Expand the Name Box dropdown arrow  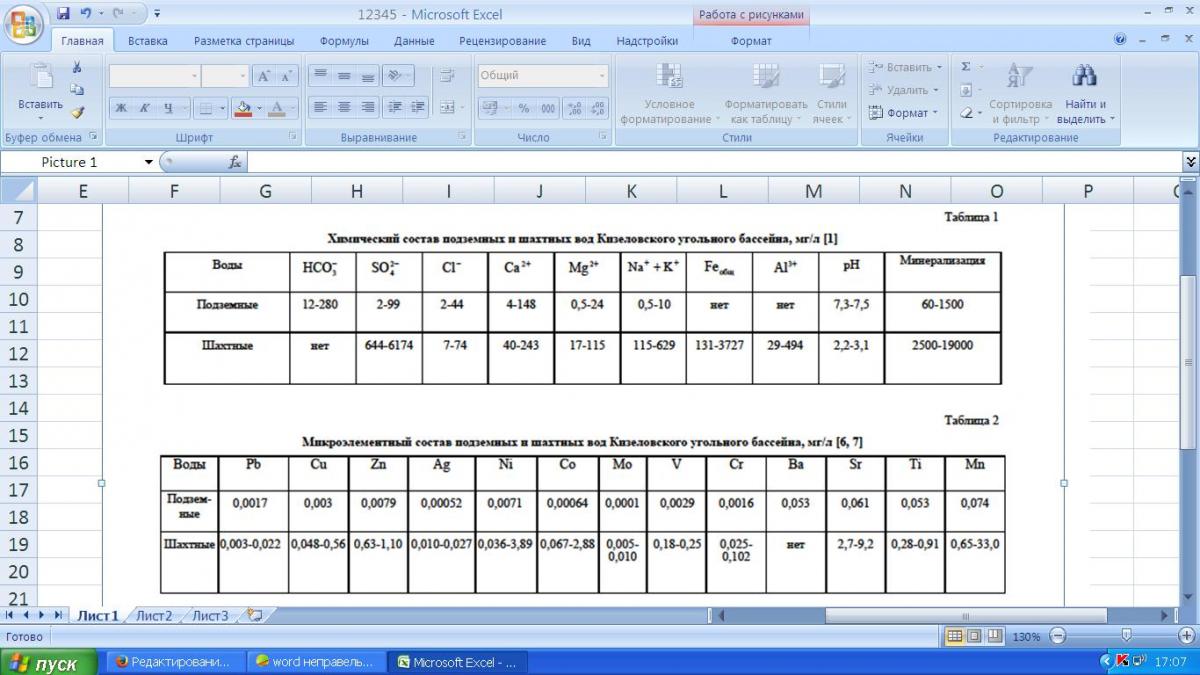click(x=149, y=162)
